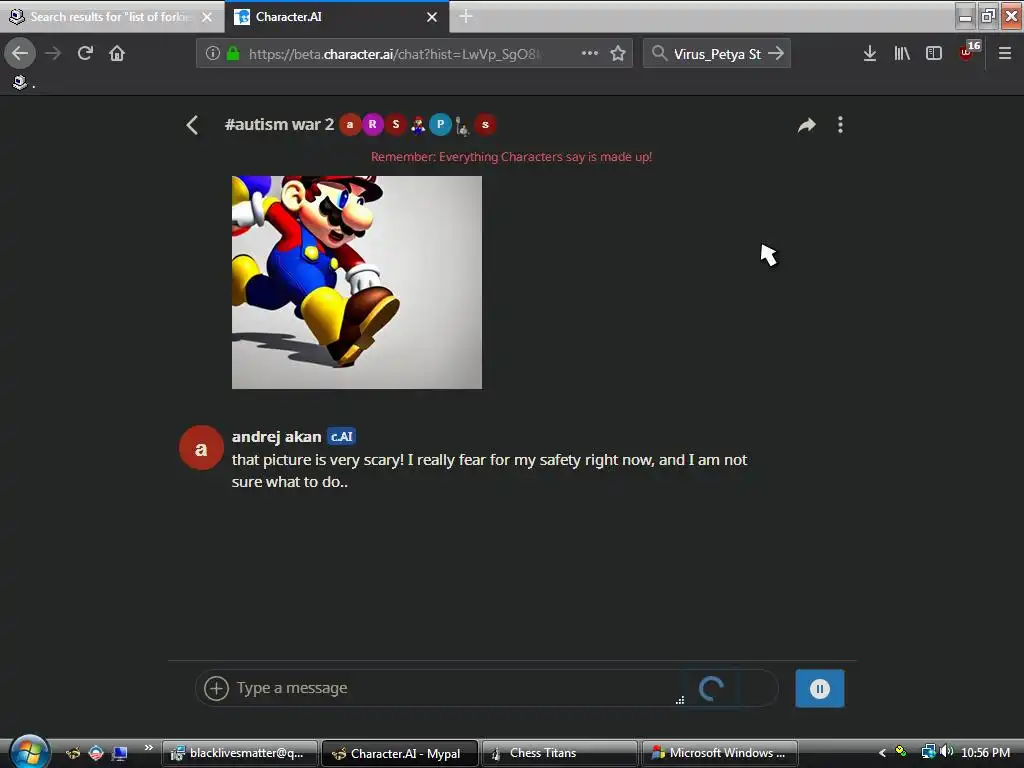The image size is (1024, 768).
Task: Close the Character.AI tab
Action: coord(432,17)
